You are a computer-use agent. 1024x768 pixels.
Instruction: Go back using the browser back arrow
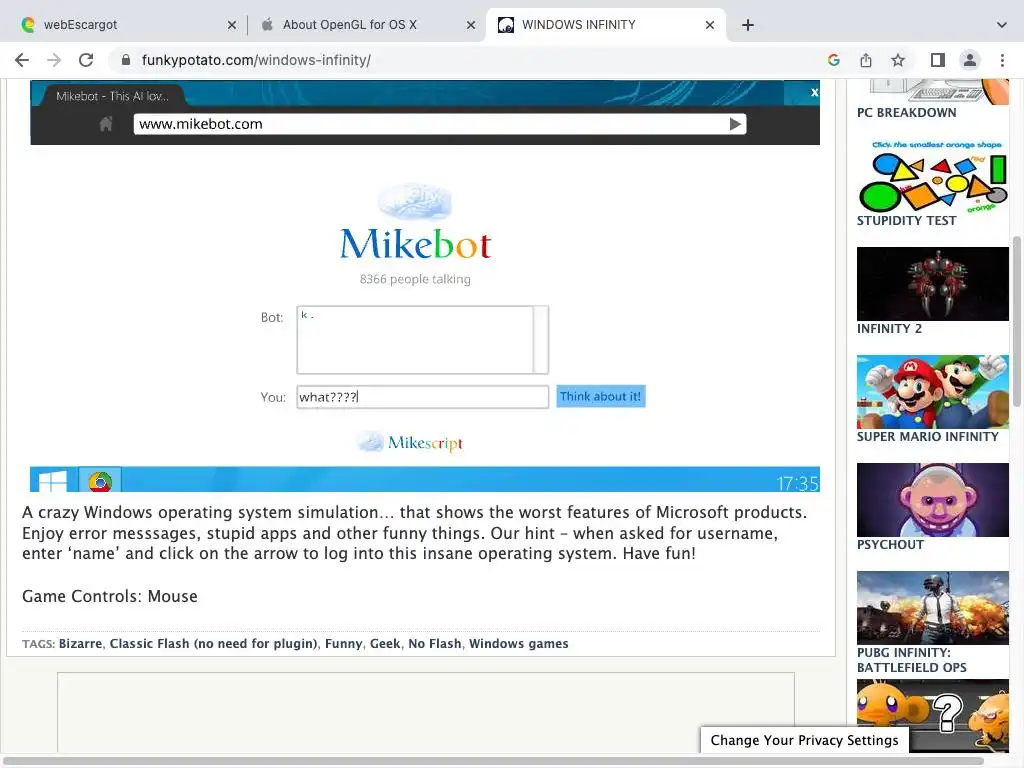22,60
